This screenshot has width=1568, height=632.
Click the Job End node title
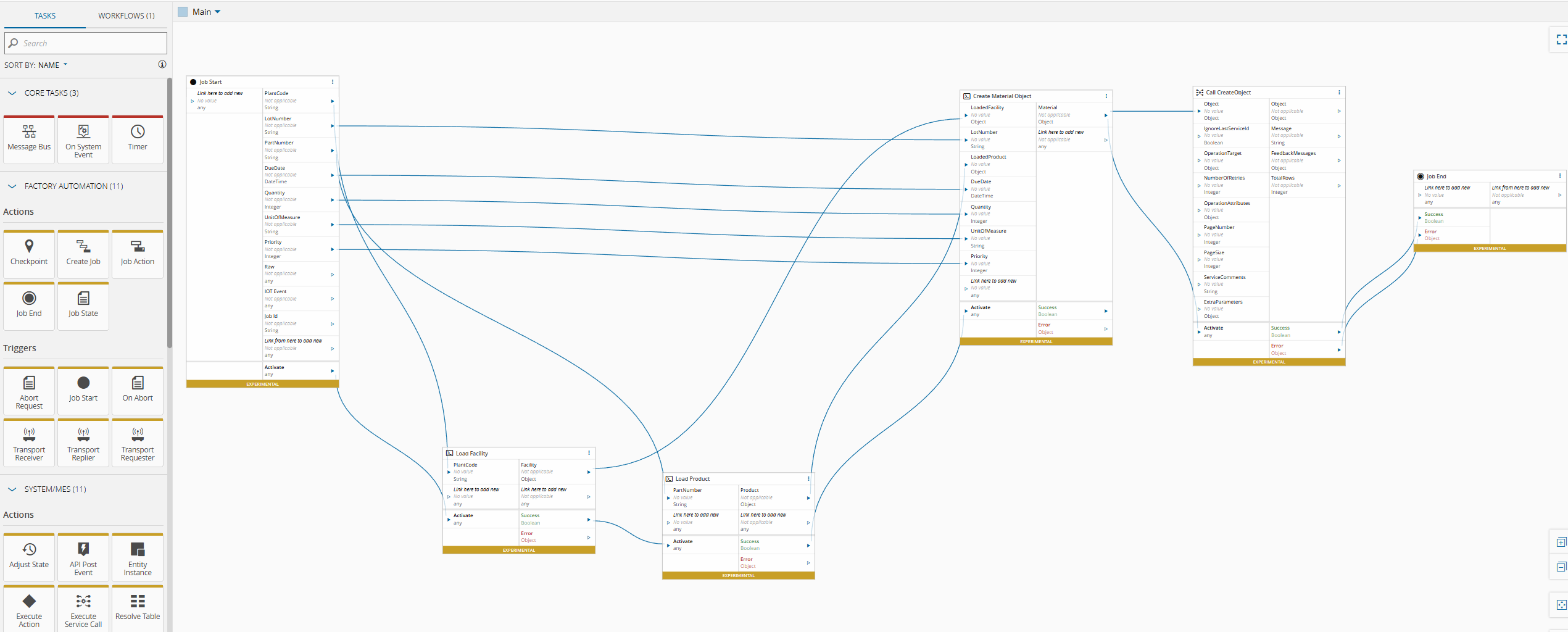coord(1437,177)
